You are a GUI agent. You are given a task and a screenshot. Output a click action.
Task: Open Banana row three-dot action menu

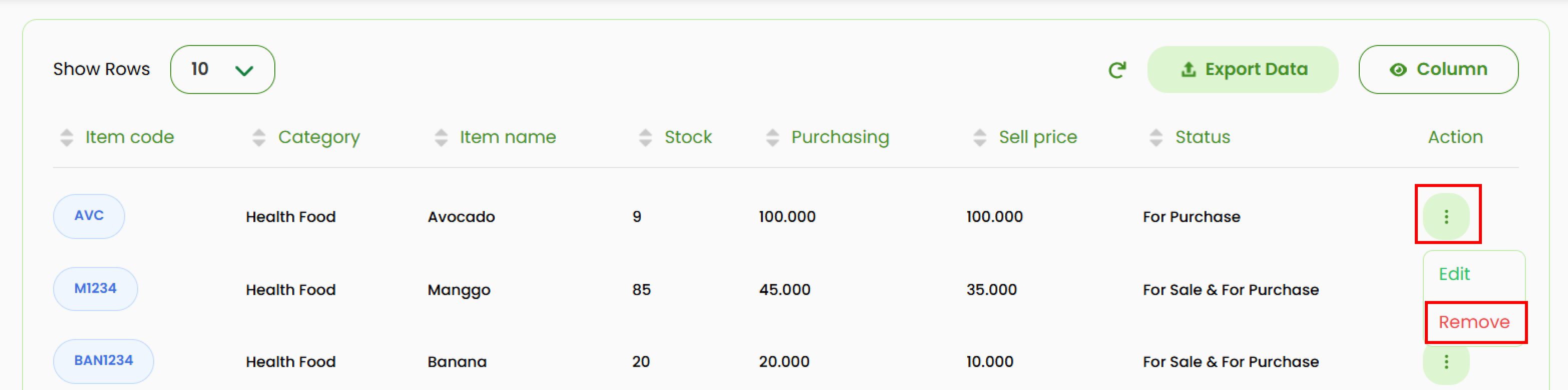tap(1446, 362)
